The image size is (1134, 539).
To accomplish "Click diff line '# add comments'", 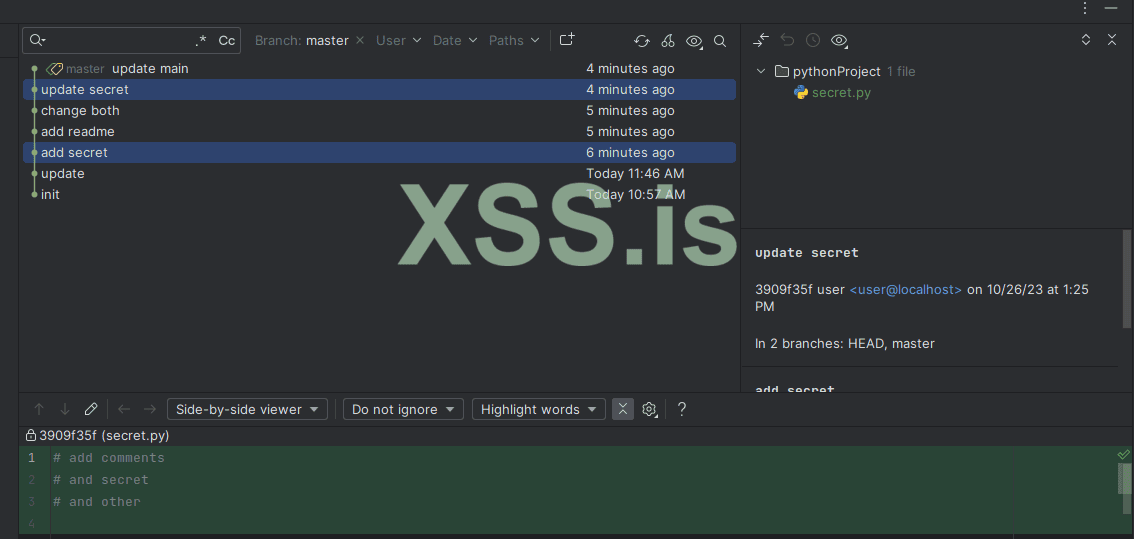I will 108,458.
